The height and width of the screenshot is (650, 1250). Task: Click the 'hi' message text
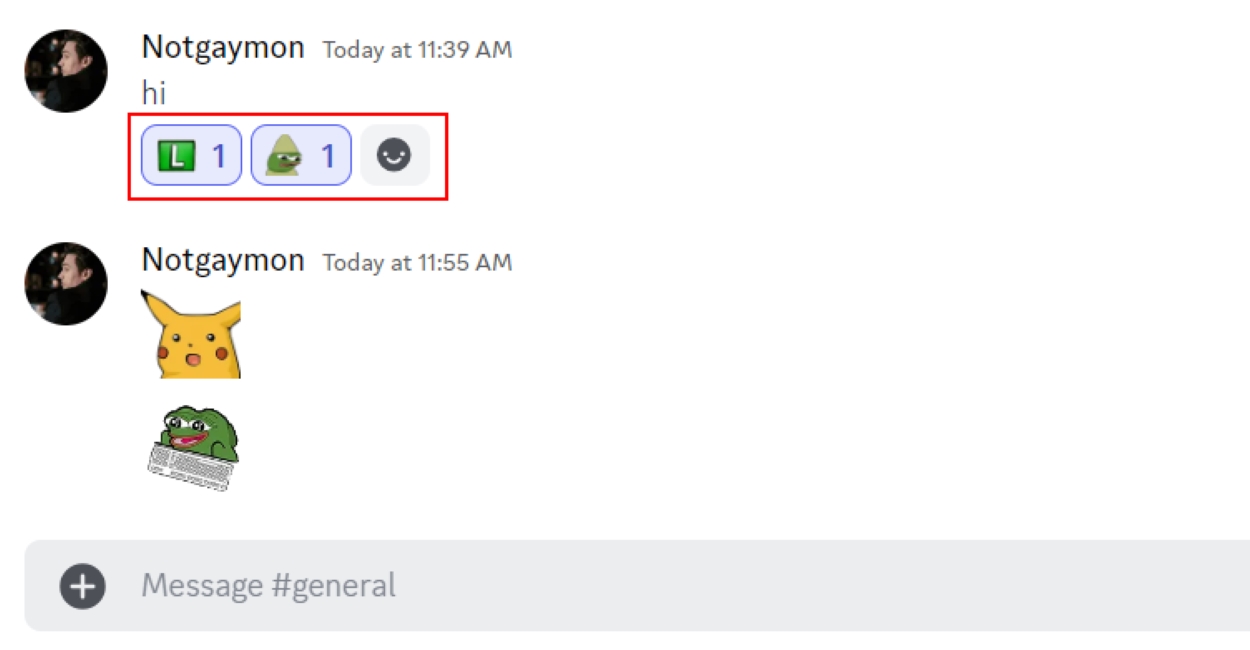152,88
